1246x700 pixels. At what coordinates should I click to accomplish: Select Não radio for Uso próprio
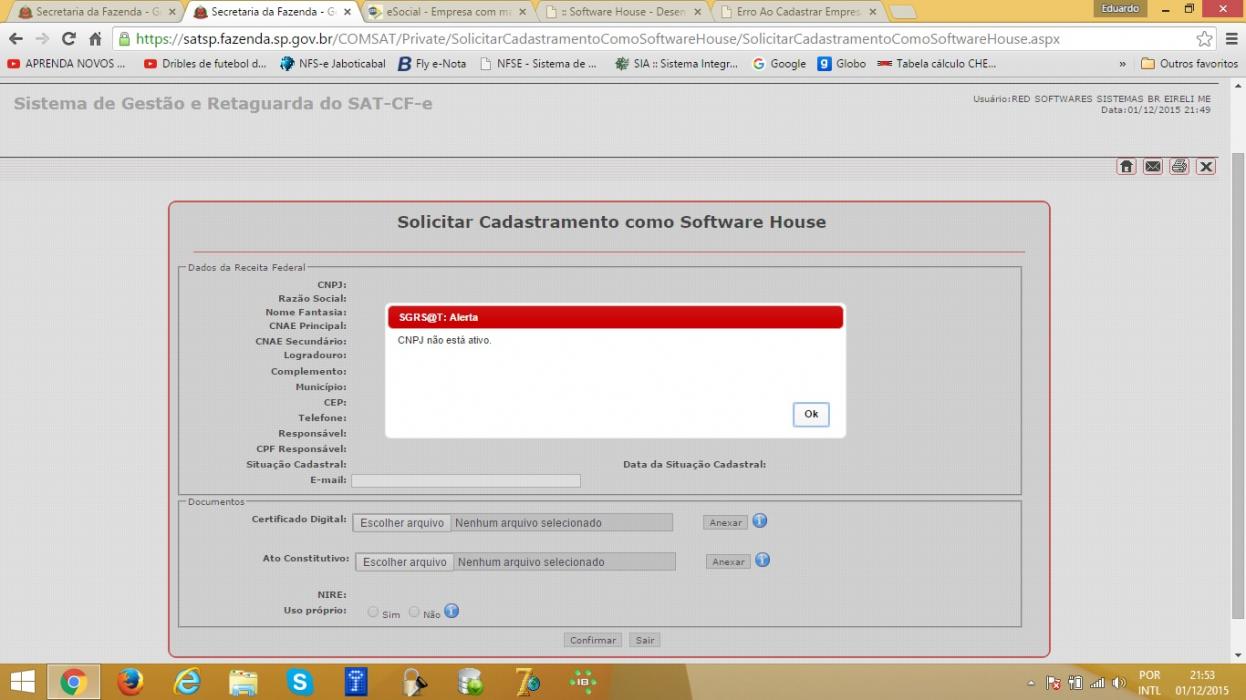414,612
